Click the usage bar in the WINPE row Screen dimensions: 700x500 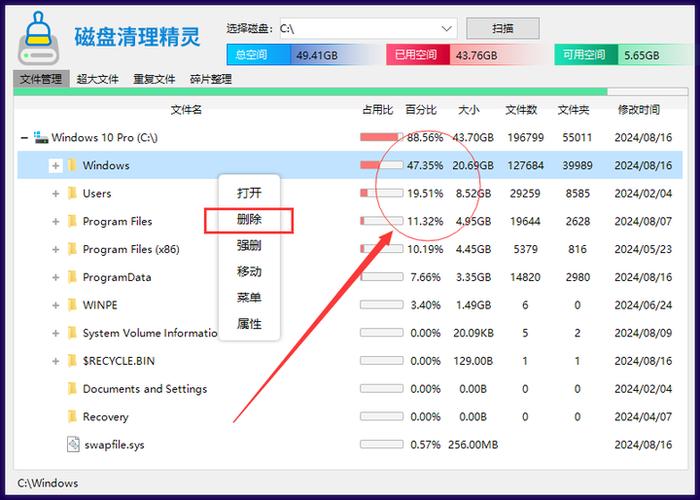point(382,305)
